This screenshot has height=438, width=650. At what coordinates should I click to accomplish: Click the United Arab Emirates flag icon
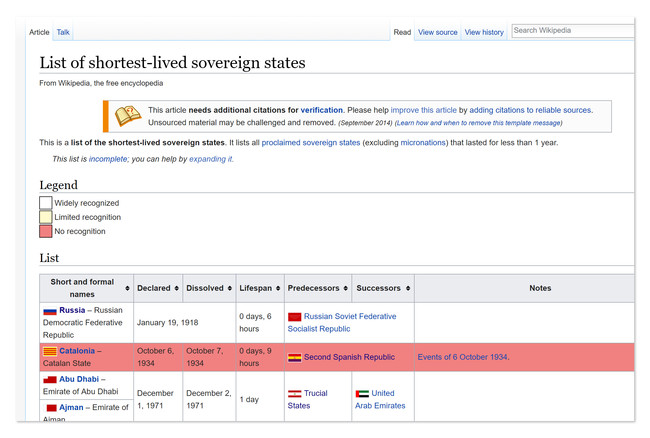(362, 394)
